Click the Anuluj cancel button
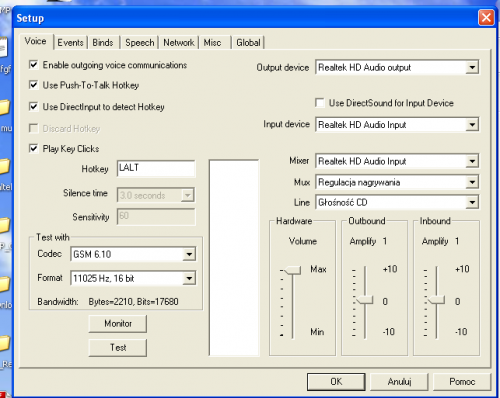 pos(399,381)
